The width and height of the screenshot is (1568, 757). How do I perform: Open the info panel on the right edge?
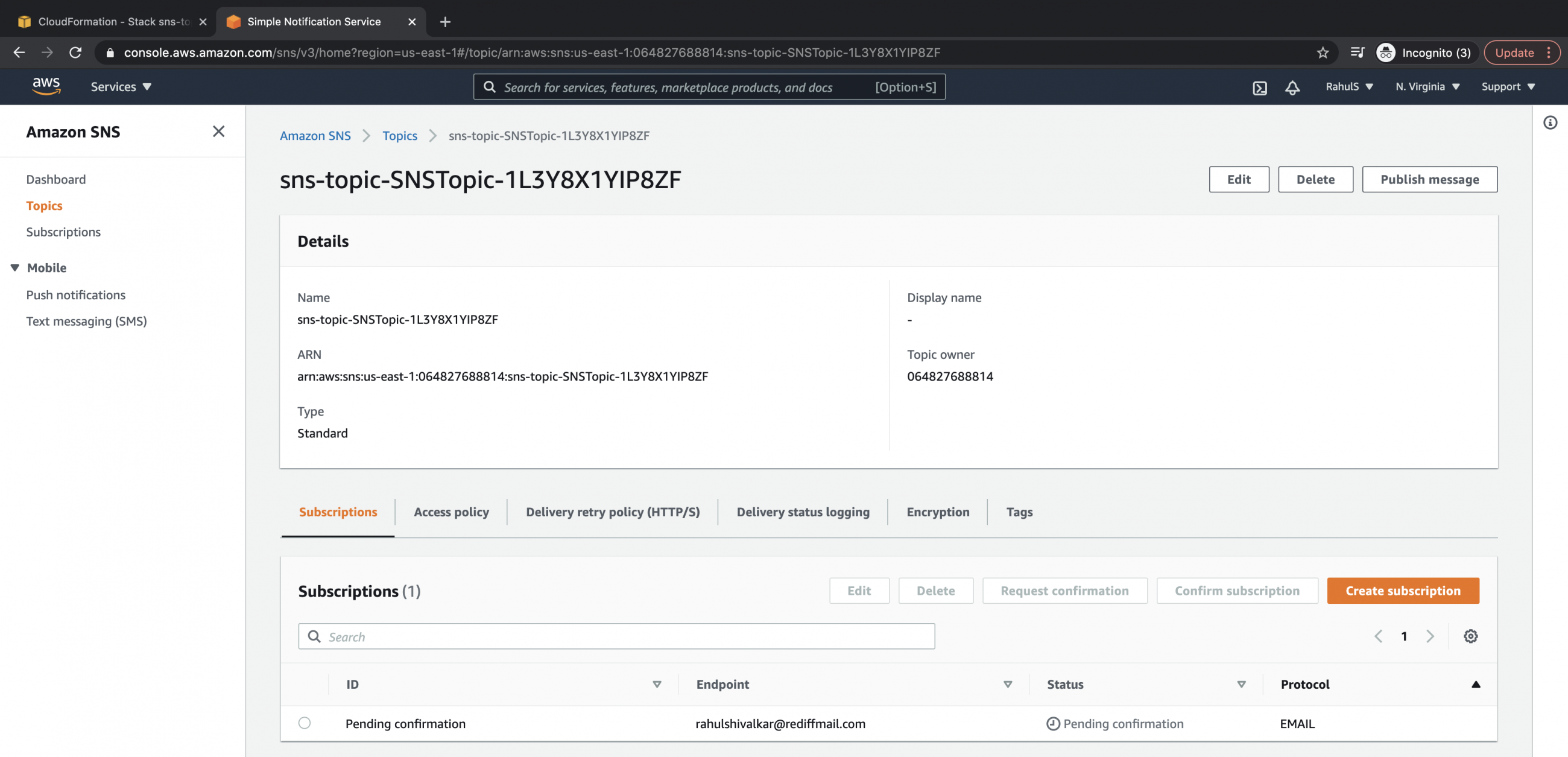1551,122
